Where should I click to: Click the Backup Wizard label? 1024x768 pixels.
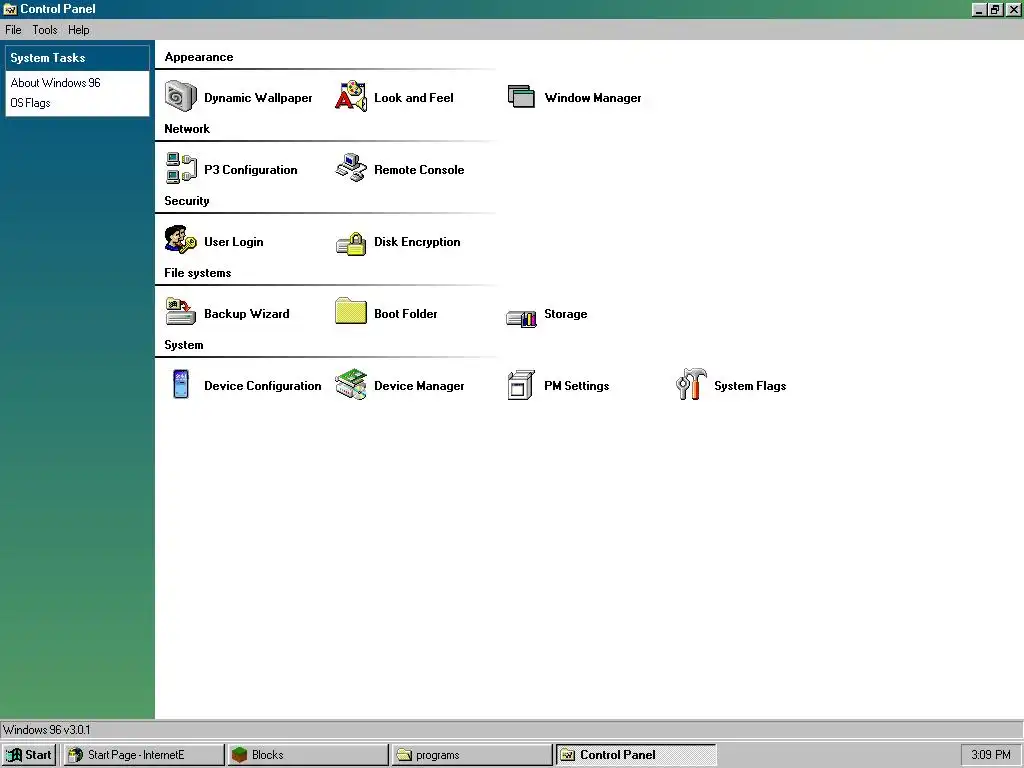pos(246,313)
